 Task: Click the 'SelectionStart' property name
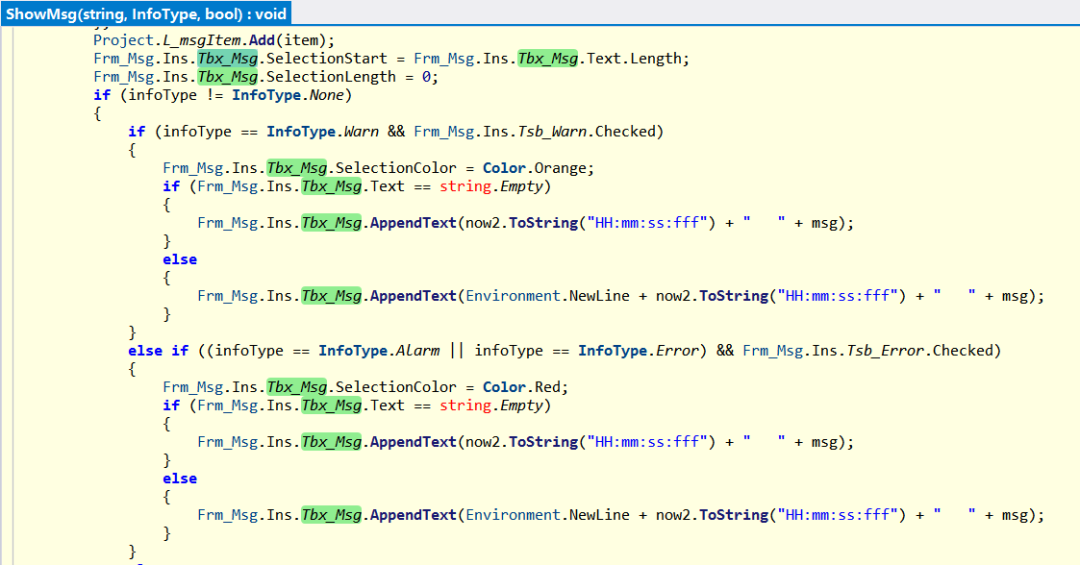[x=326, y=59]
